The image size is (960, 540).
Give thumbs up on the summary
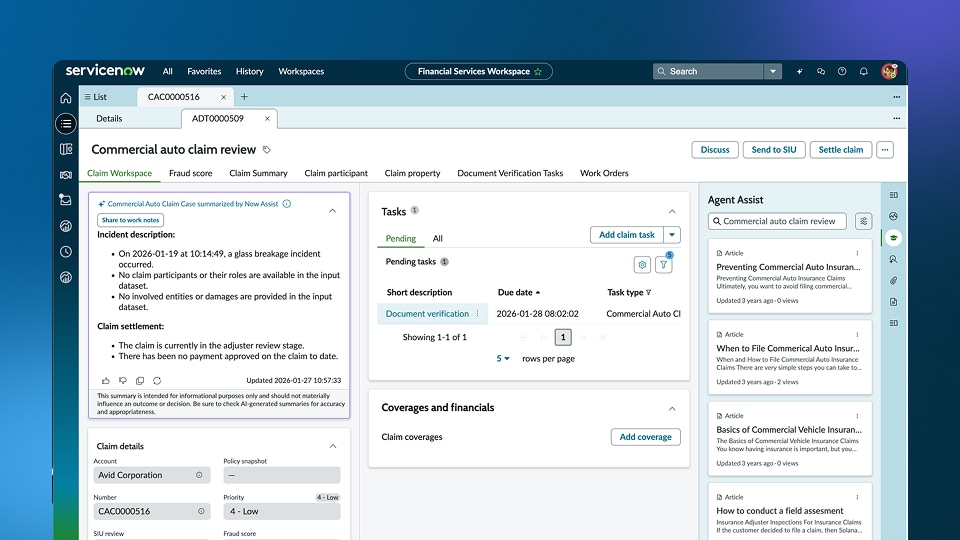(x=105, y=381)
